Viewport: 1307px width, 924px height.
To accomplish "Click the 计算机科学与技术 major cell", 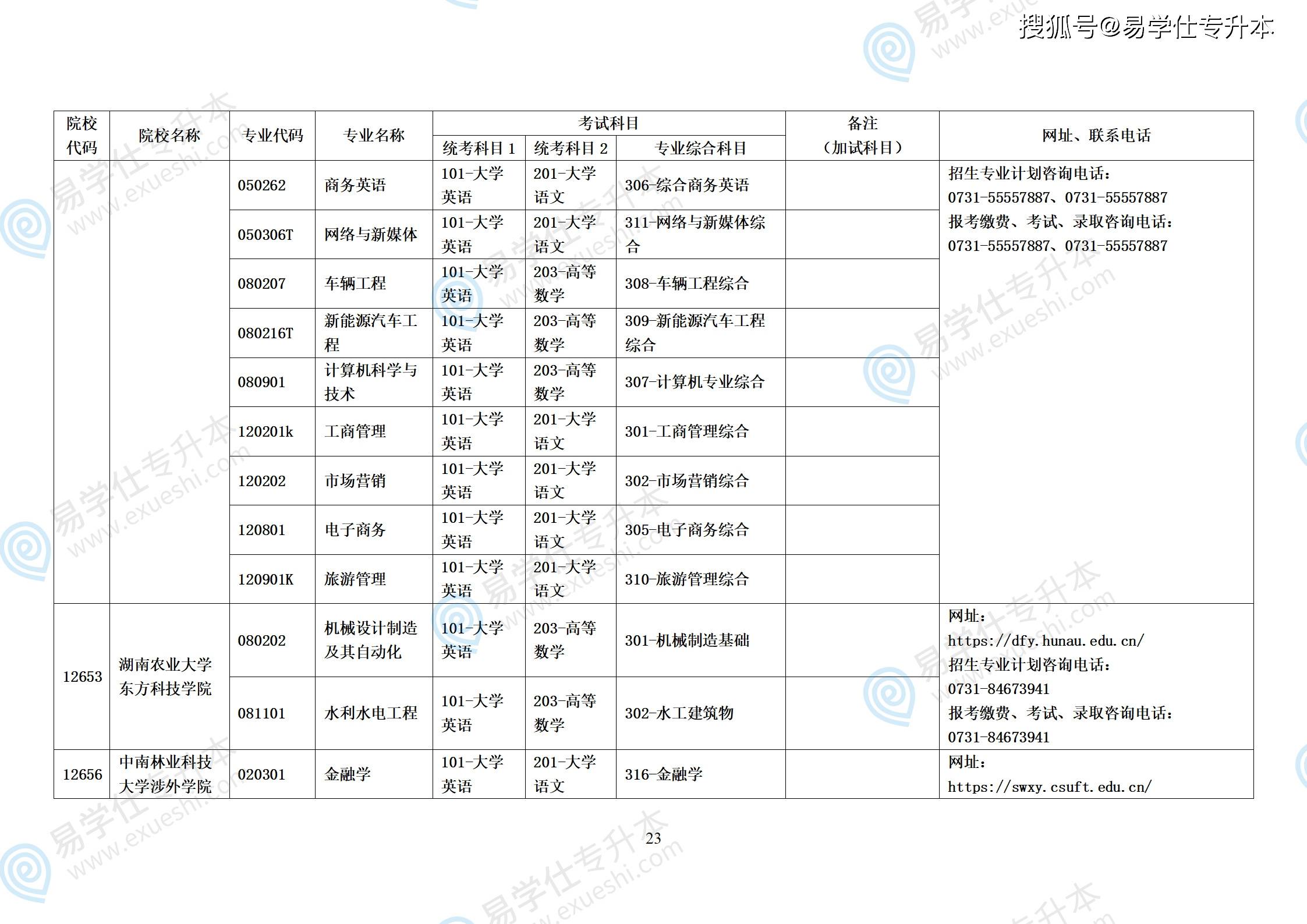I will (x=374, y=382).
